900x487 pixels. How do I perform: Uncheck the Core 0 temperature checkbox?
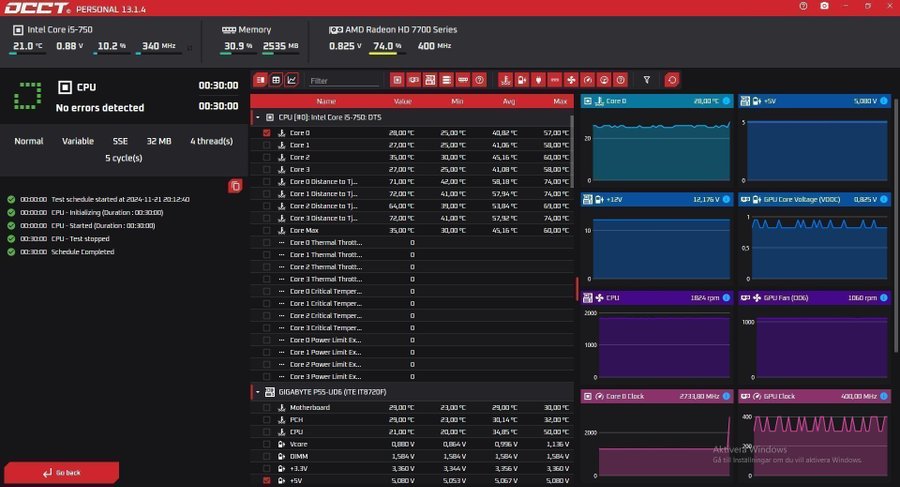(266, 133)
